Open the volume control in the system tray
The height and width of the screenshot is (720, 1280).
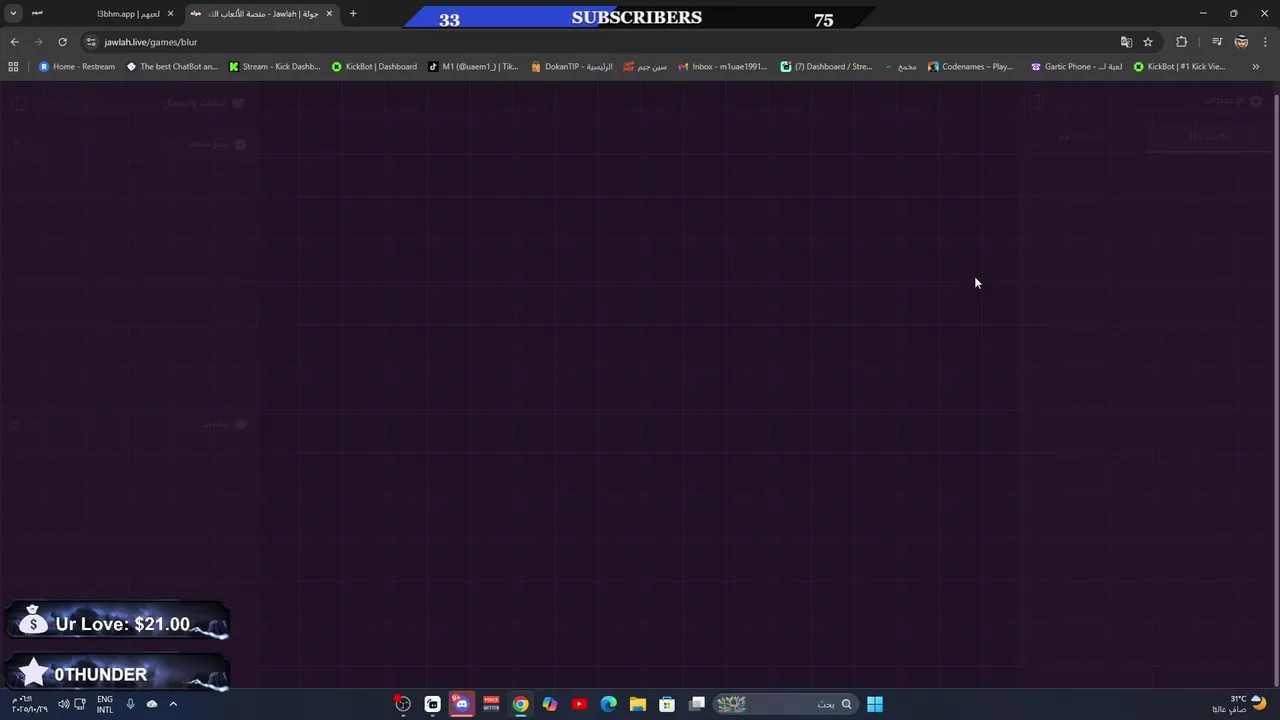(64, 704)
